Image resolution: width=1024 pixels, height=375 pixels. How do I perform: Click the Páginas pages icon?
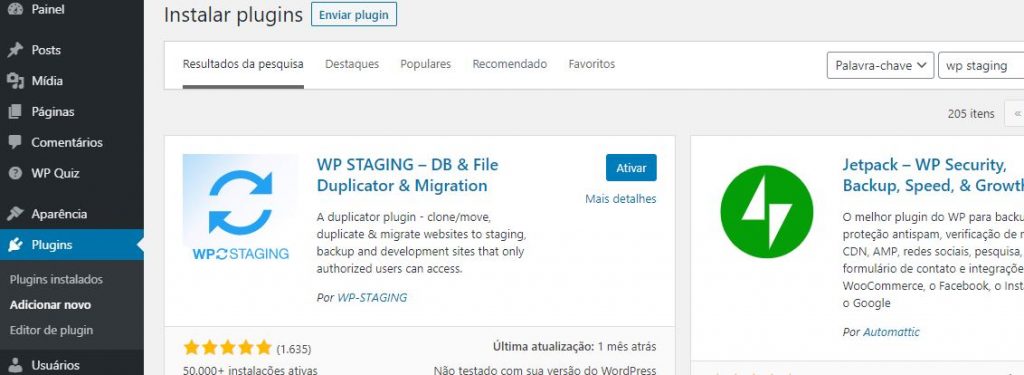coord(15,112)
